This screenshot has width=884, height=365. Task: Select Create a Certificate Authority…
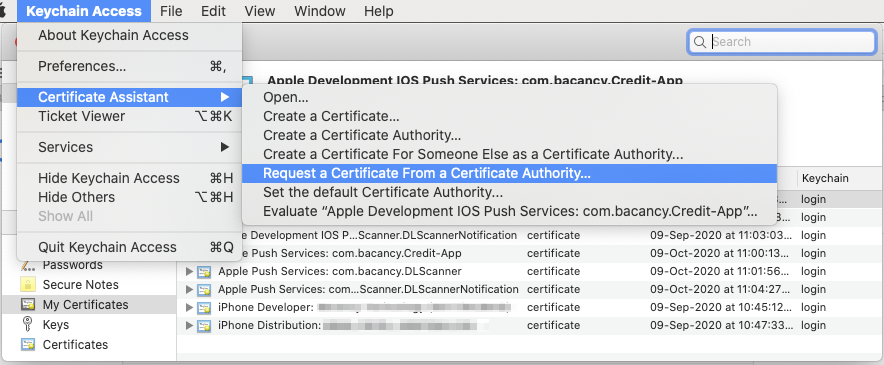510,135
